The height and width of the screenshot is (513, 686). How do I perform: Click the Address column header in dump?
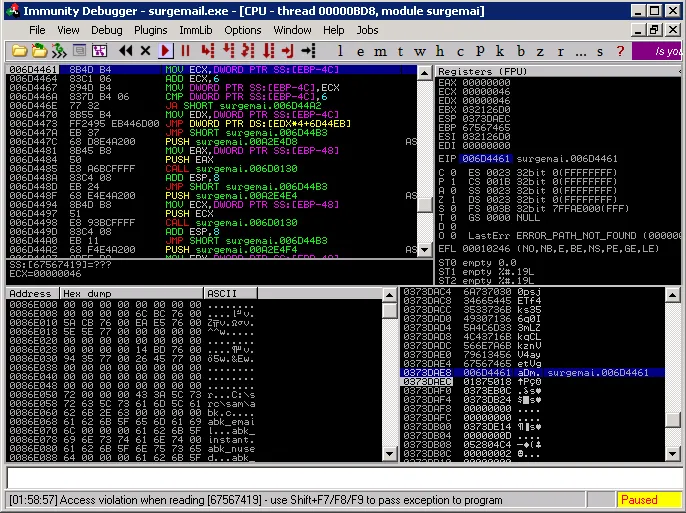click(x=32, y=293)
